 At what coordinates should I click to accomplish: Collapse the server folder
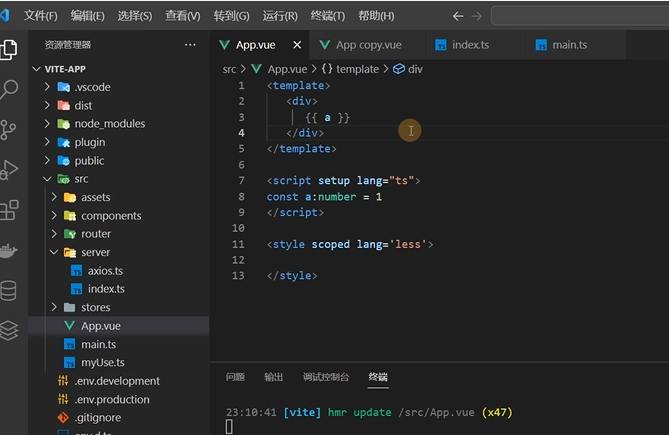click(x=54, y=252)
